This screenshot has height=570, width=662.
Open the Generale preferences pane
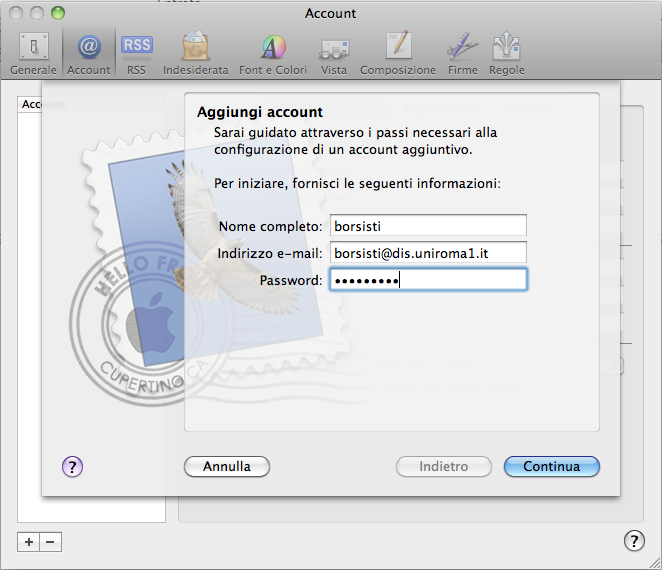point(33,54)
